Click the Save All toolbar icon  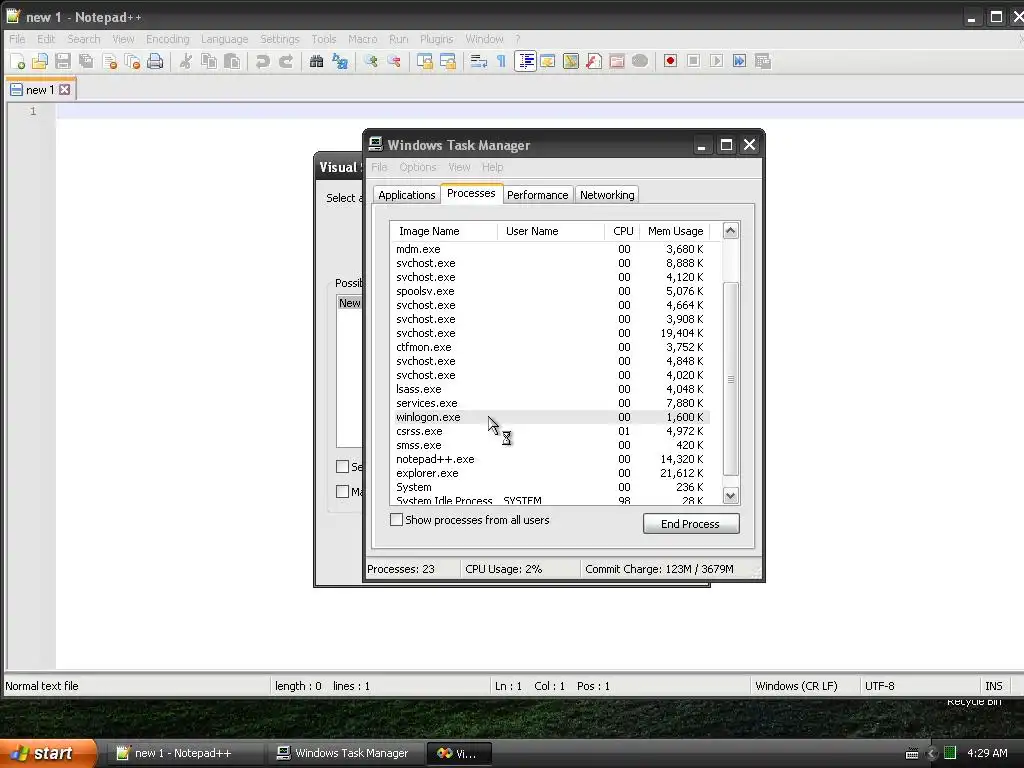pos(86,61)
